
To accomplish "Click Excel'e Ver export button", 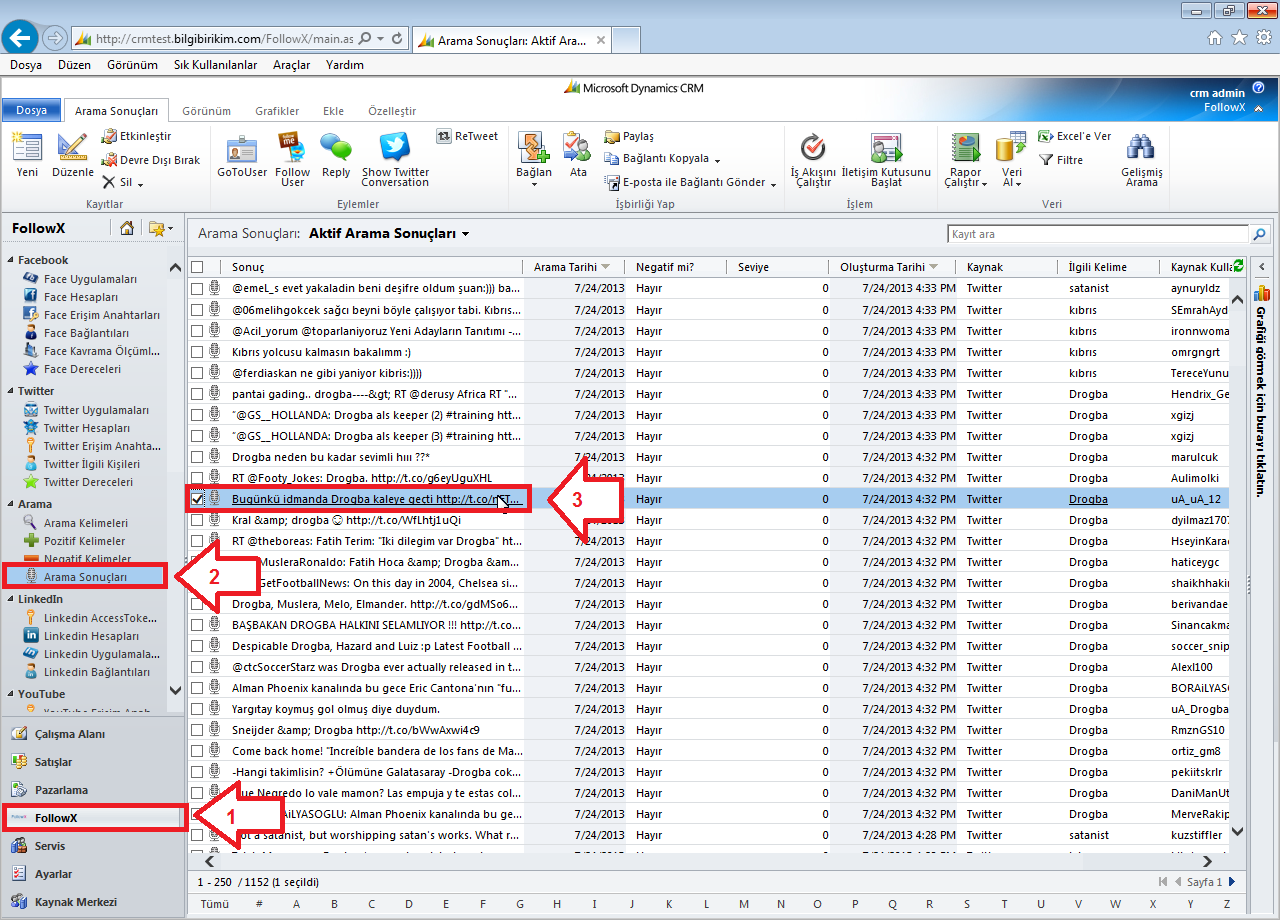I will click(1074, 136).
